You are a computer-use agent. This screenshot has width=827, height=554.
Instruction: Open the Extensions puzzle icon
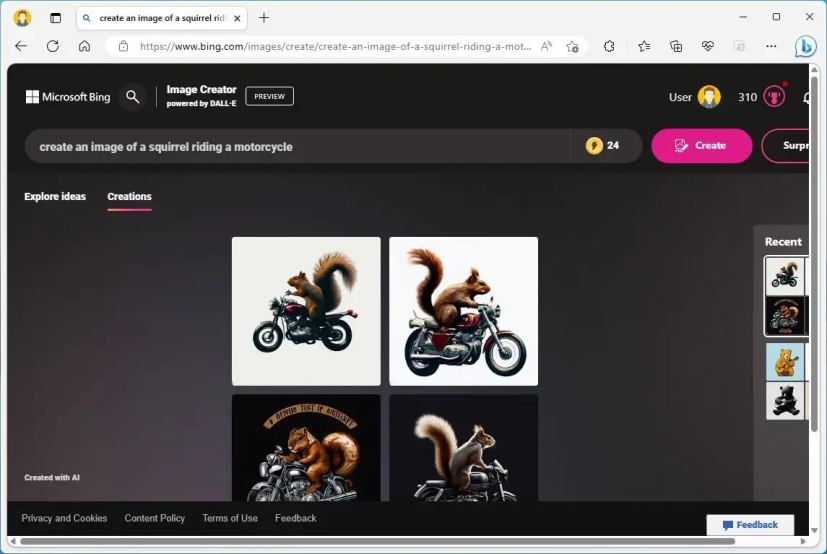(x=609, y=46)
